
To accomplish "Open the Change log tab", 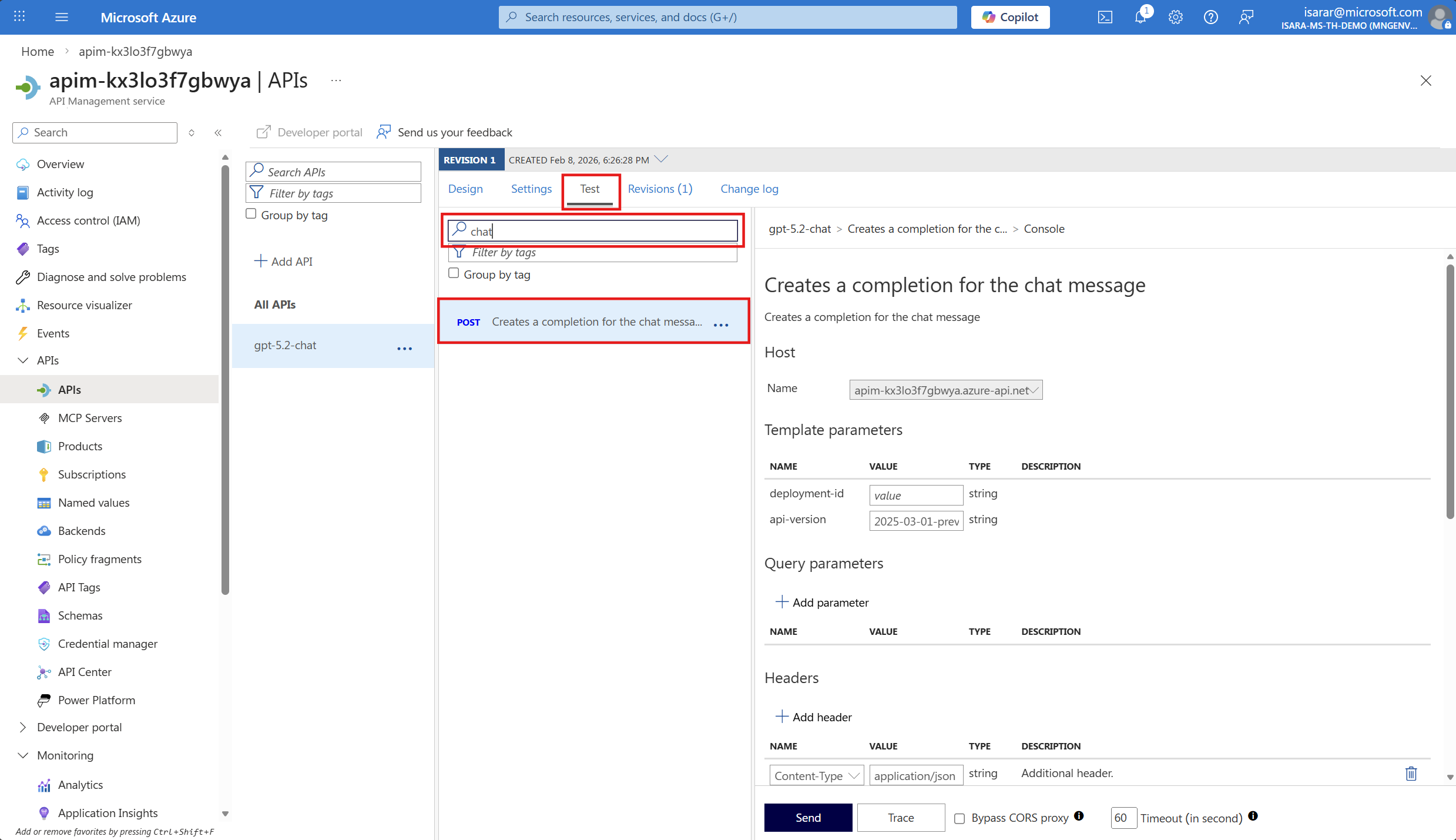I will point(749,189).
